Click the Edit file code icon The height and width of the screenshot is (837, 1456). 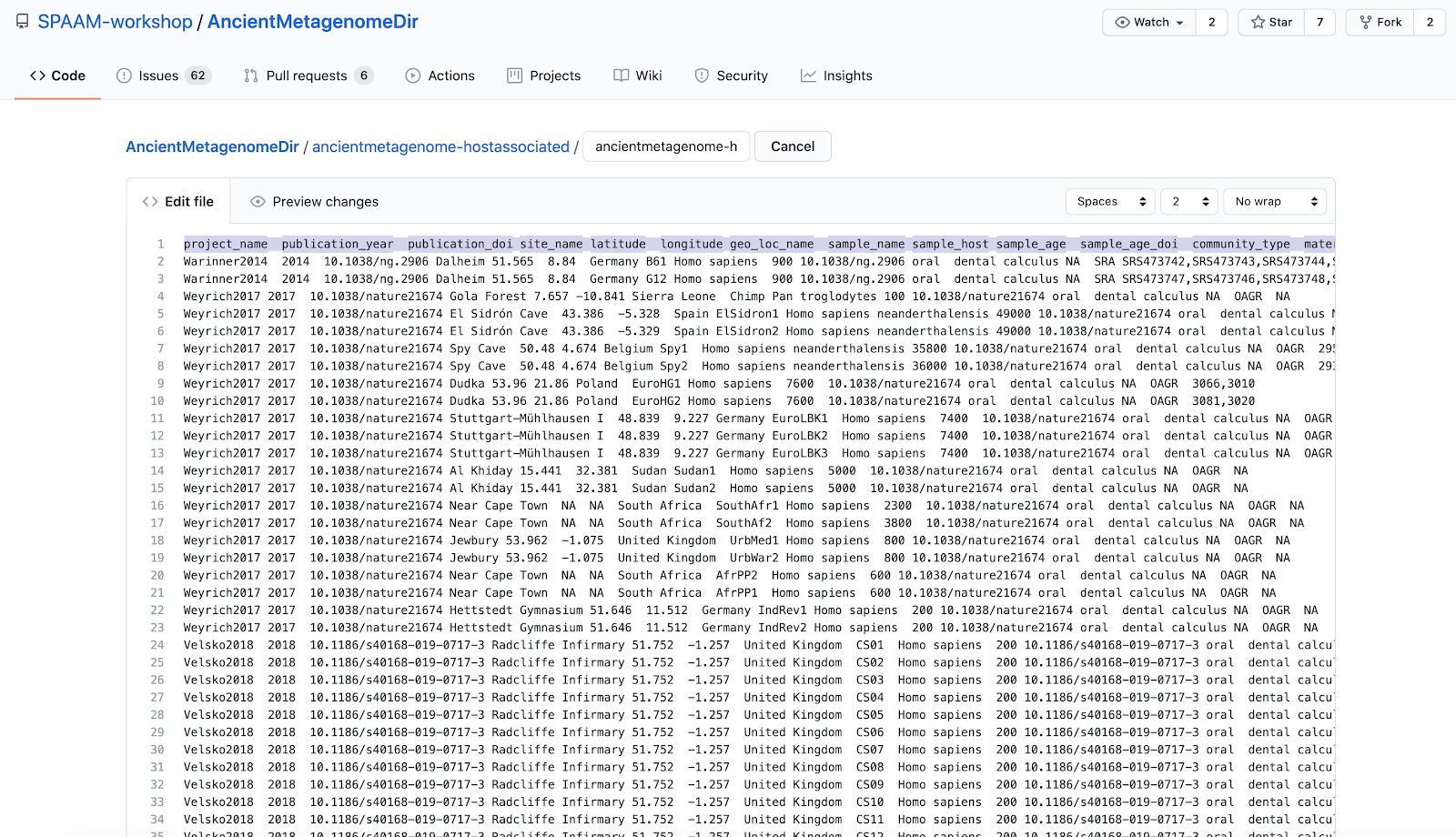click(x=150, y=201)
